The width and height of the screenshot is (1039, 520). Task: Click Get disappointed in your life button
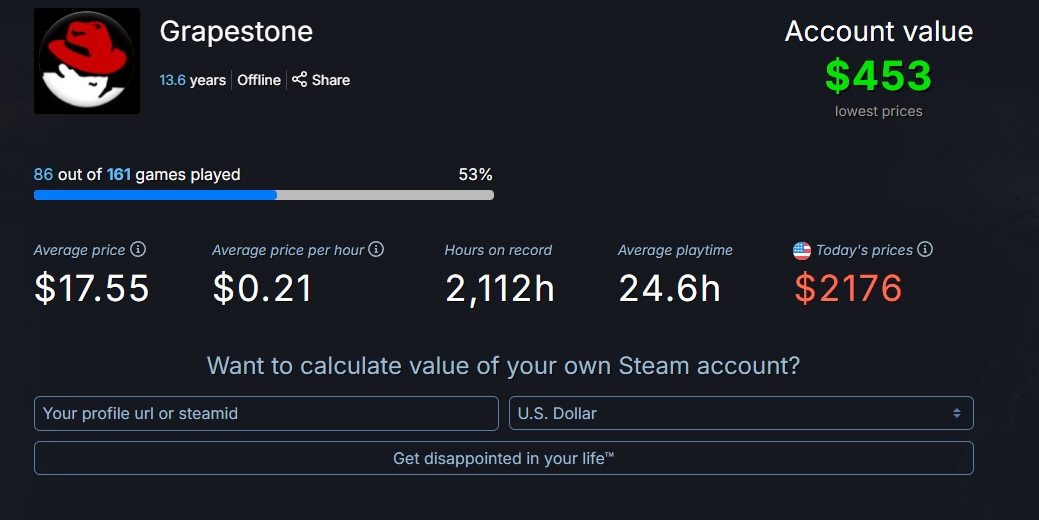pos(504,458)
